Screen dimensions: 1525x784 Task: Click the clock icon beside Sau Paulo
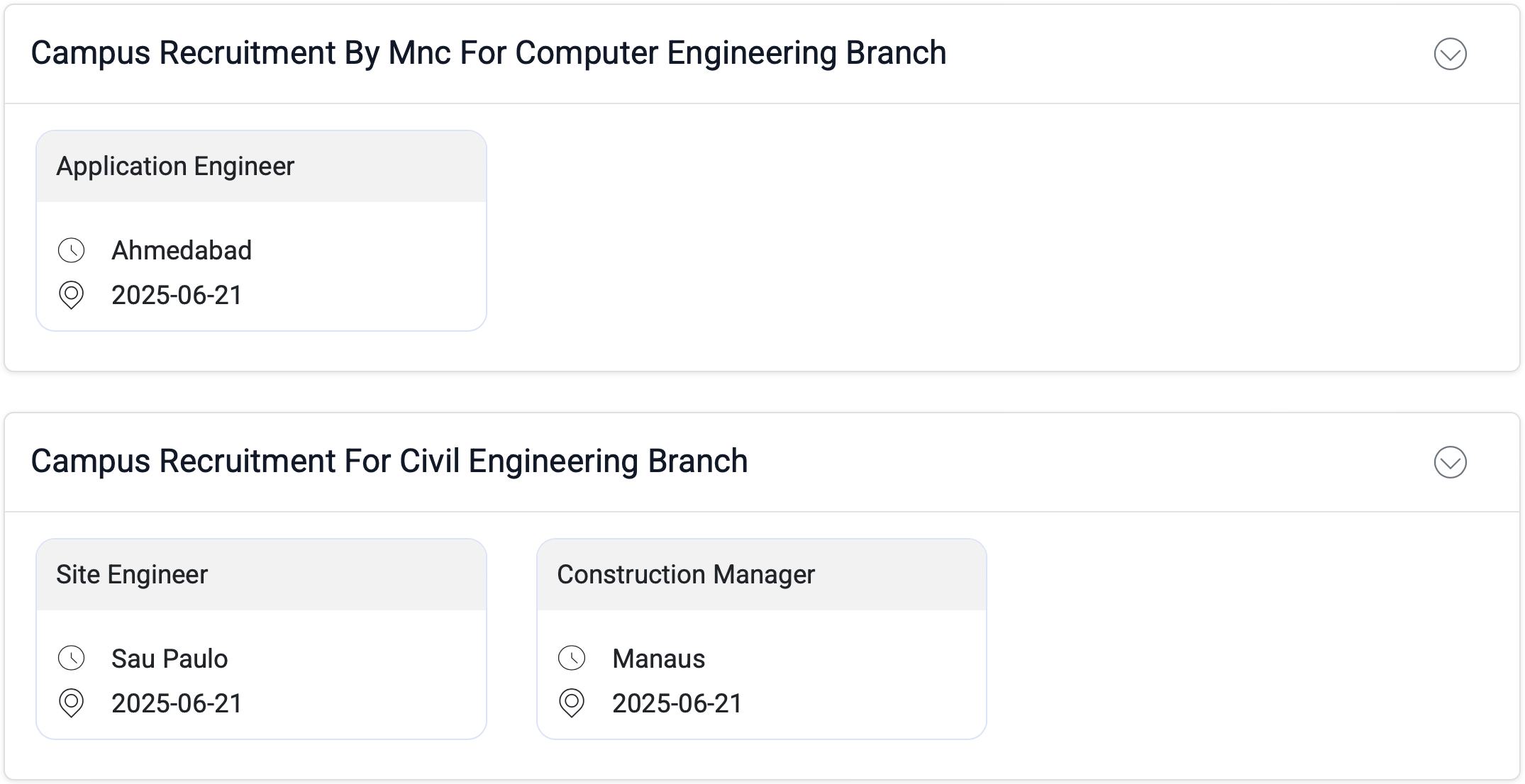(x=72, y=659)
